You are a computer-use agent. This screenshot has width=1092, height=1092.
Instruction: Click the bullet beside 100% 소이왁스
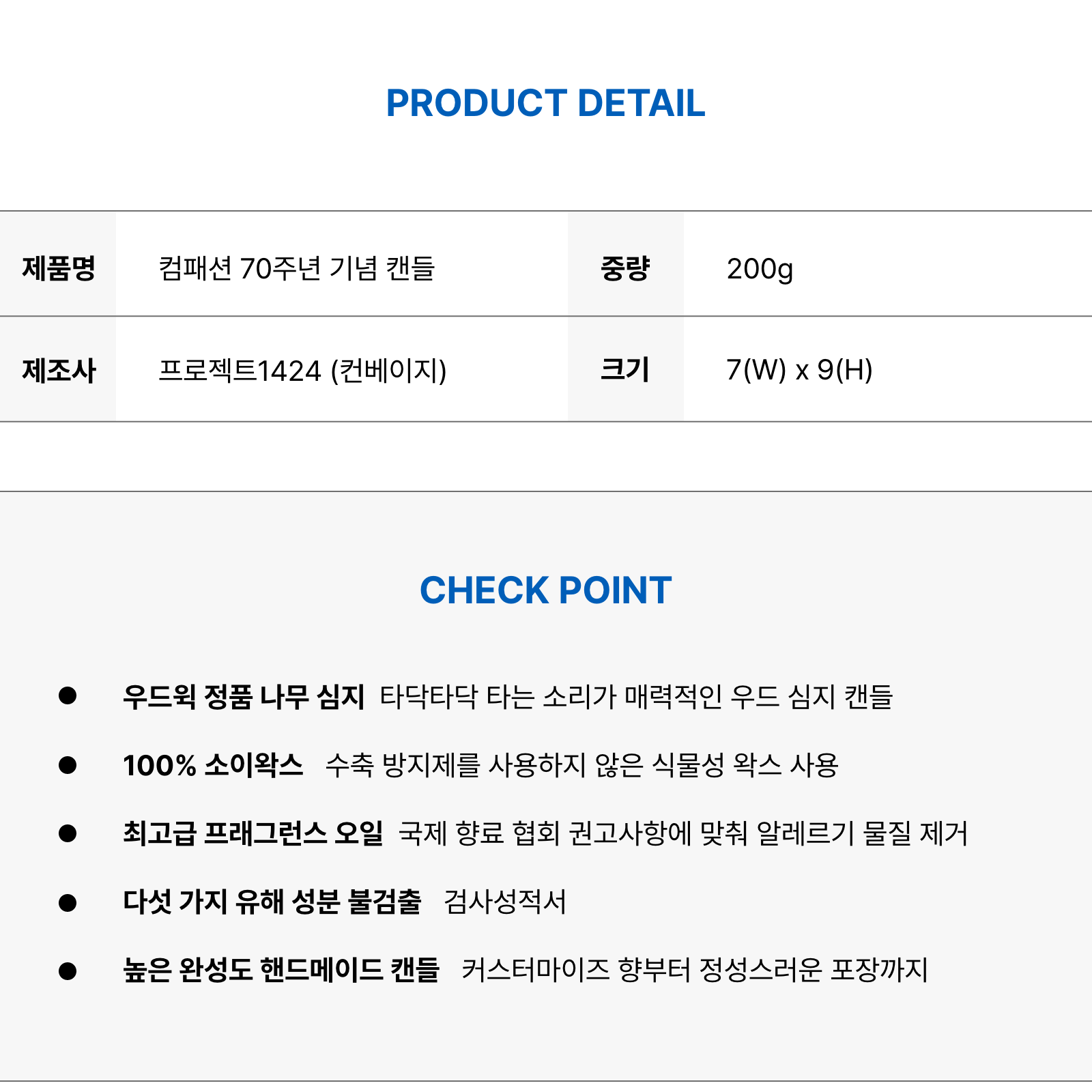pos(68,764)
